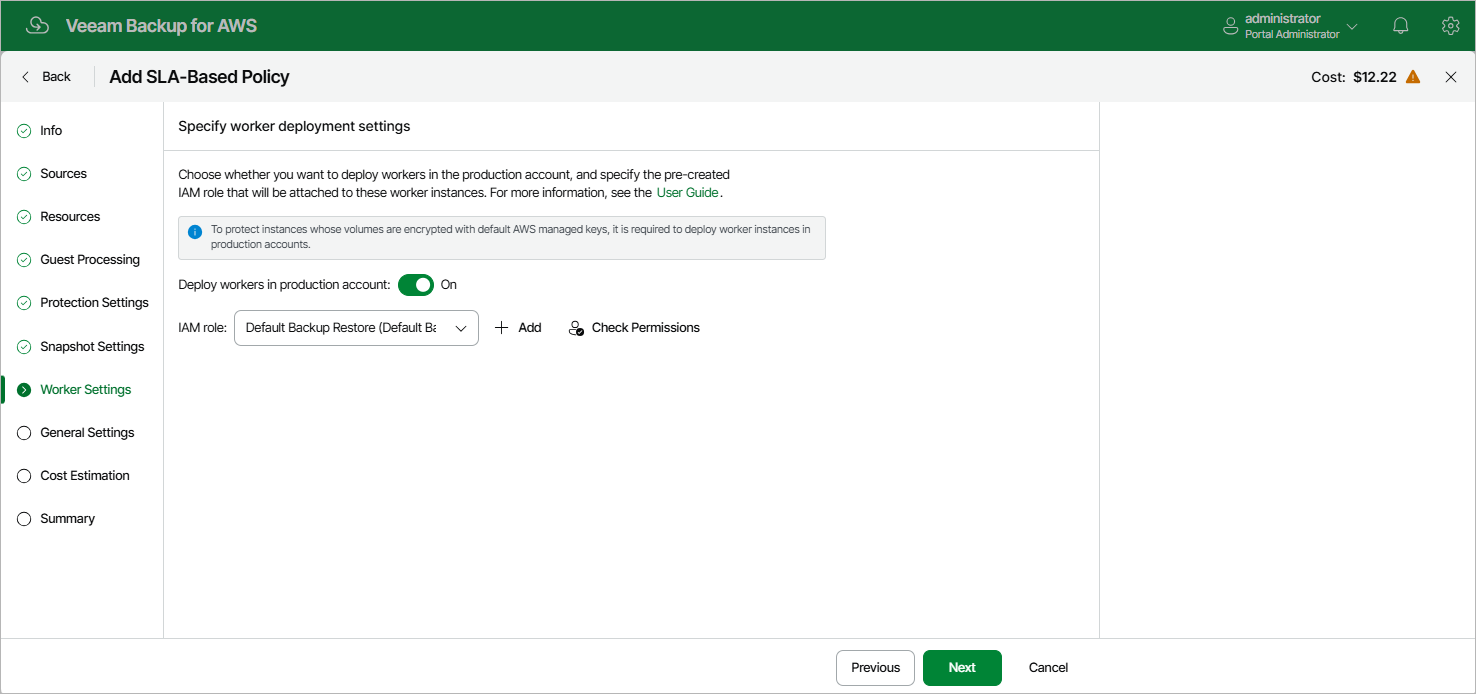Click the administrator user avatar icon
The image size is (1476, 694).
[1231, 26]
